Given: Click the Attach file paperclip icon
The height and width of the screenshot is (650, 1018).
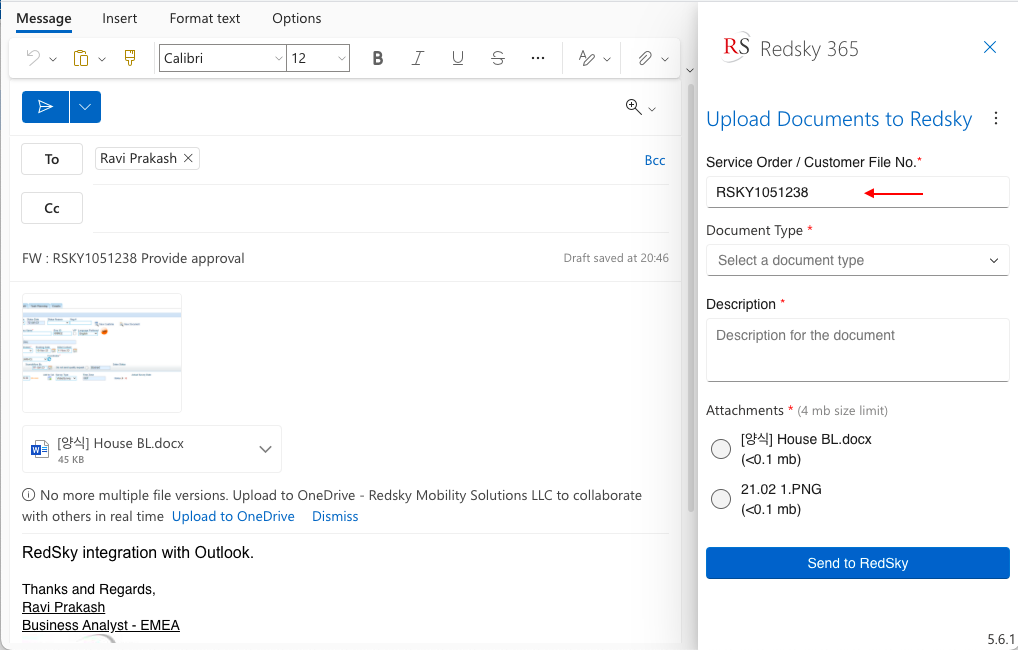Looking at the screenshot, I should pyautogui.click(x=644, y=58).
